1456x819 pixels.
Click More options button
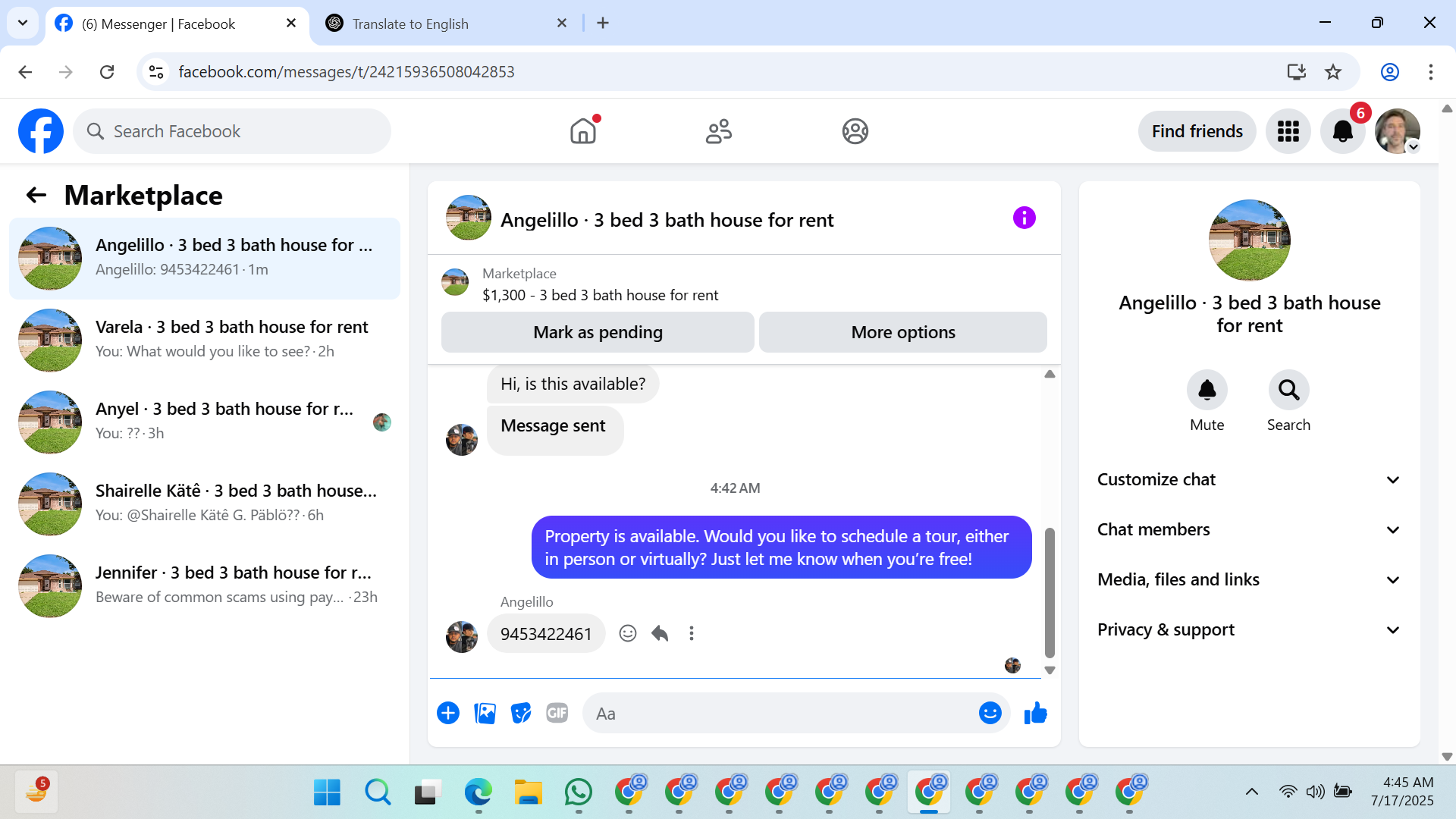point(902,332)
